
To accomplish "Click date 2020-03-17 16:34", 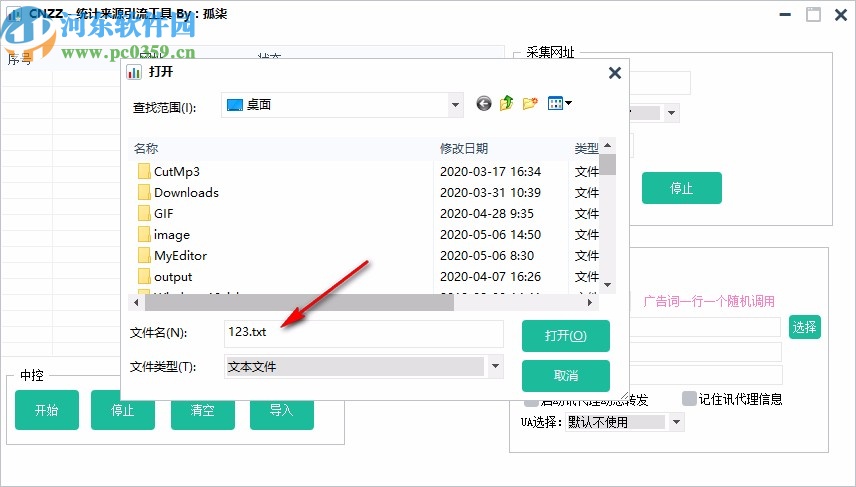I will point(490,171).
